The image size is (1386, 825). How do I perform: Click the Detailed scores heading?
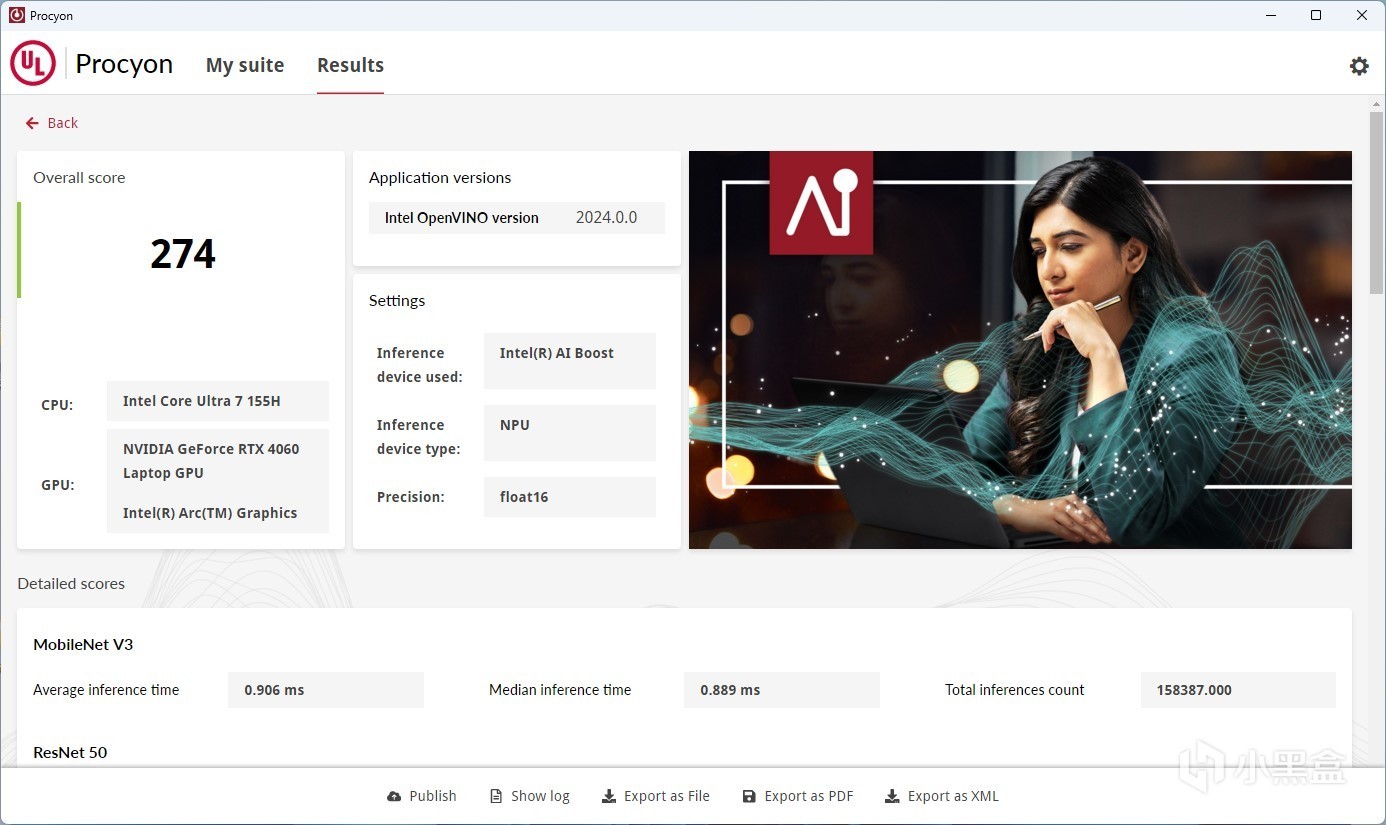coord(71,584)
